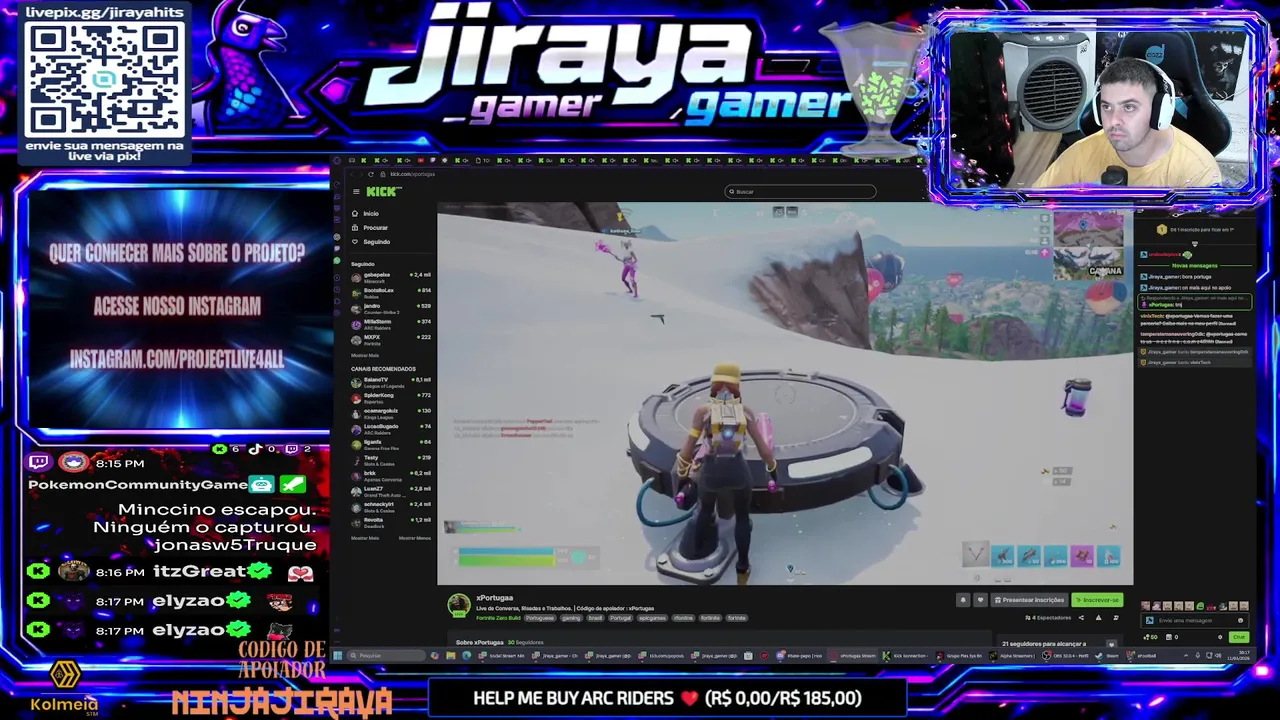Select the gaming stream tag
Viewport: 1280px width, 720px height.
(571, 618)
